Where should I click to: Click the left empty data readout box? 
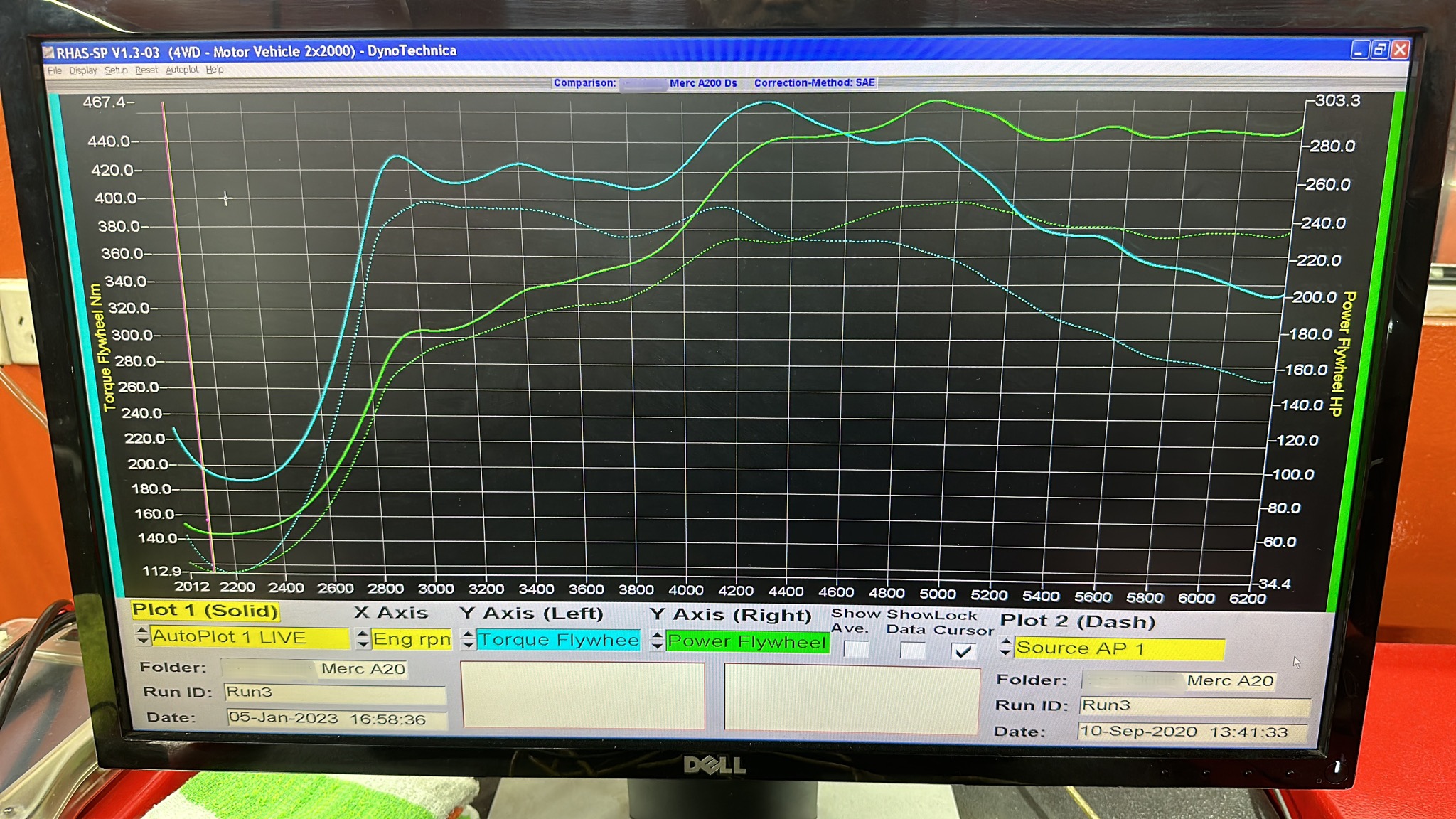tap(583, 695)
